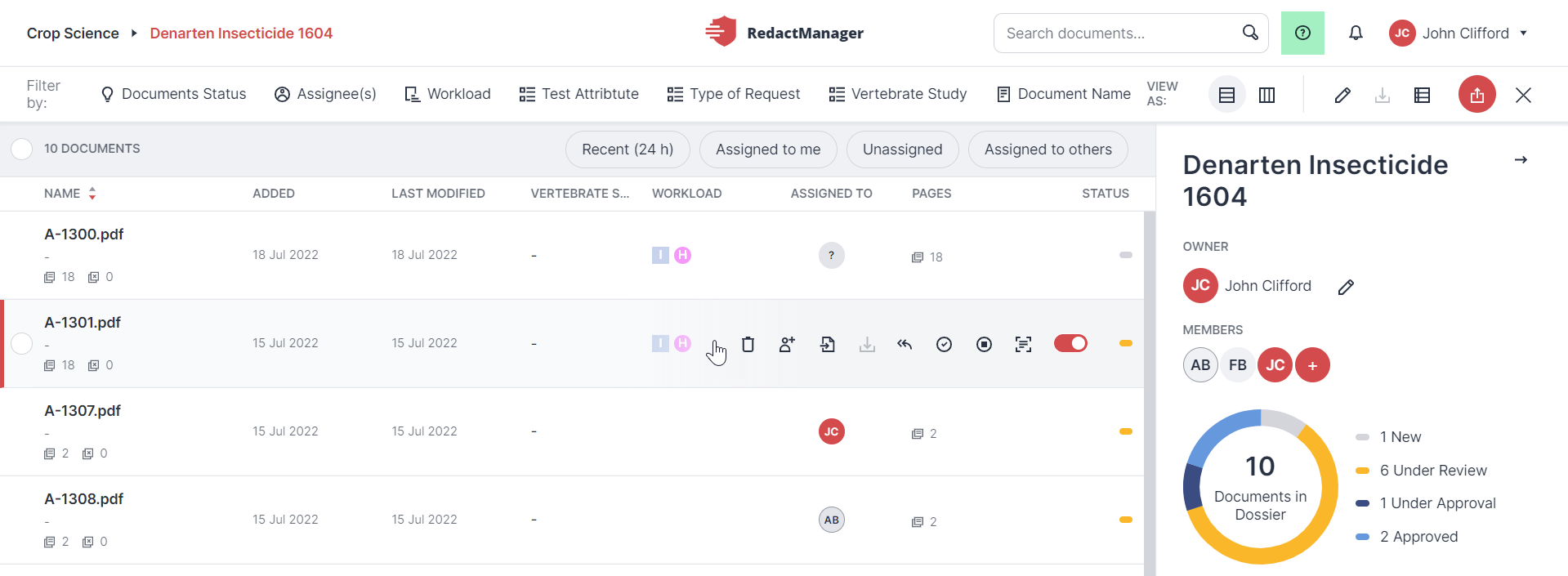1568x576 pixels.
Task: Open the table/report icon in toolbar
Action: [1422, 96]
